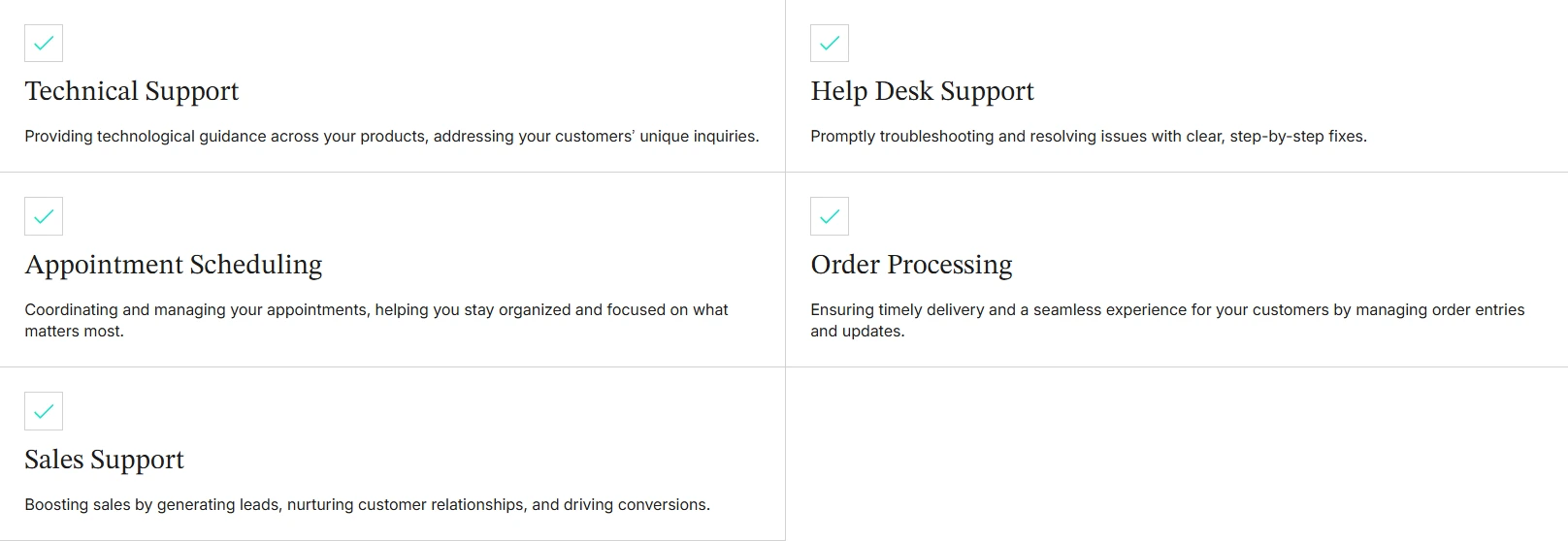1568x541 pixels.
Task: Open the Order Processing heading
Action: tap(912, 265)
